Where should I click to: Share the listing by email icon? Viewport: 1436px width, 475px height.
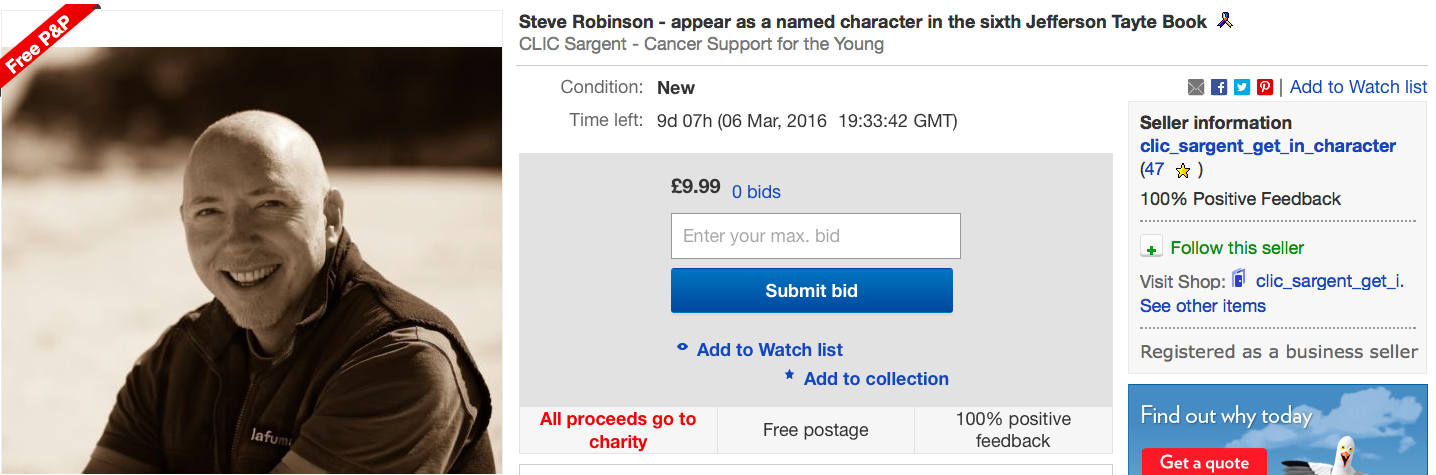coord(1196,88)
